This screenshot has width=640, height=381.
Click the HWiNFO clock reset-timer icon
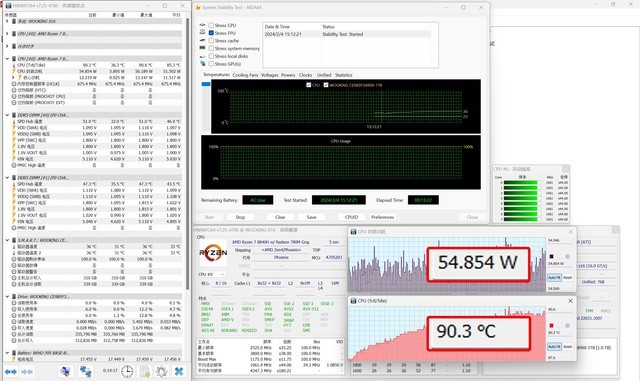point(127,371)
